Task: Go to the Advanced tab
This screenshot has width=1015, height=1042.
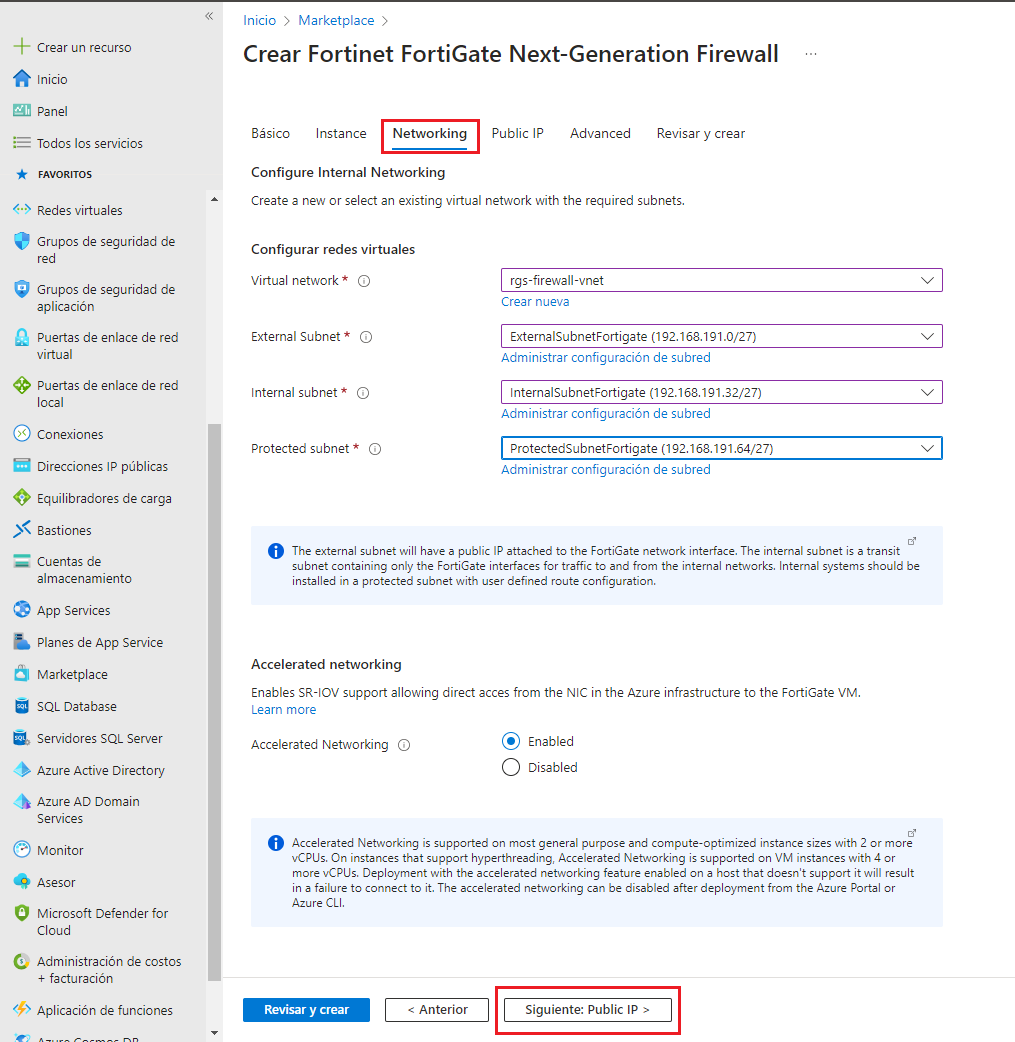Action: (x=600, y=133)
